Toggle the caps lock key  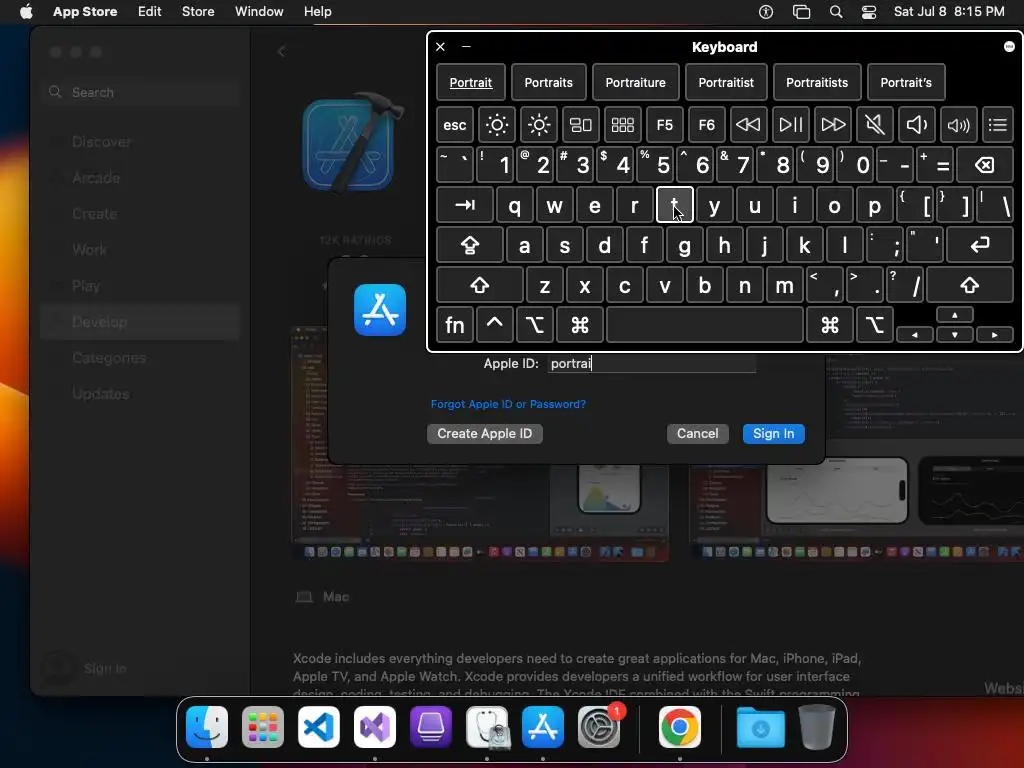tap(470, 245)
